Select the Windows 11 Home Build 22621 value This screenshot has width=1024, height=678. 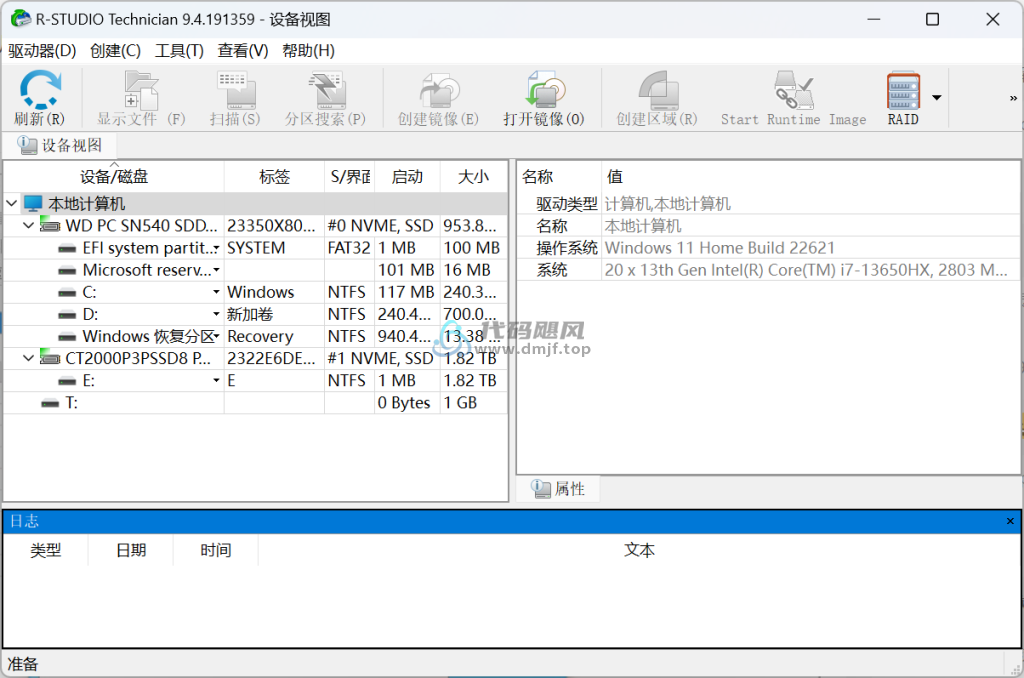720,248
